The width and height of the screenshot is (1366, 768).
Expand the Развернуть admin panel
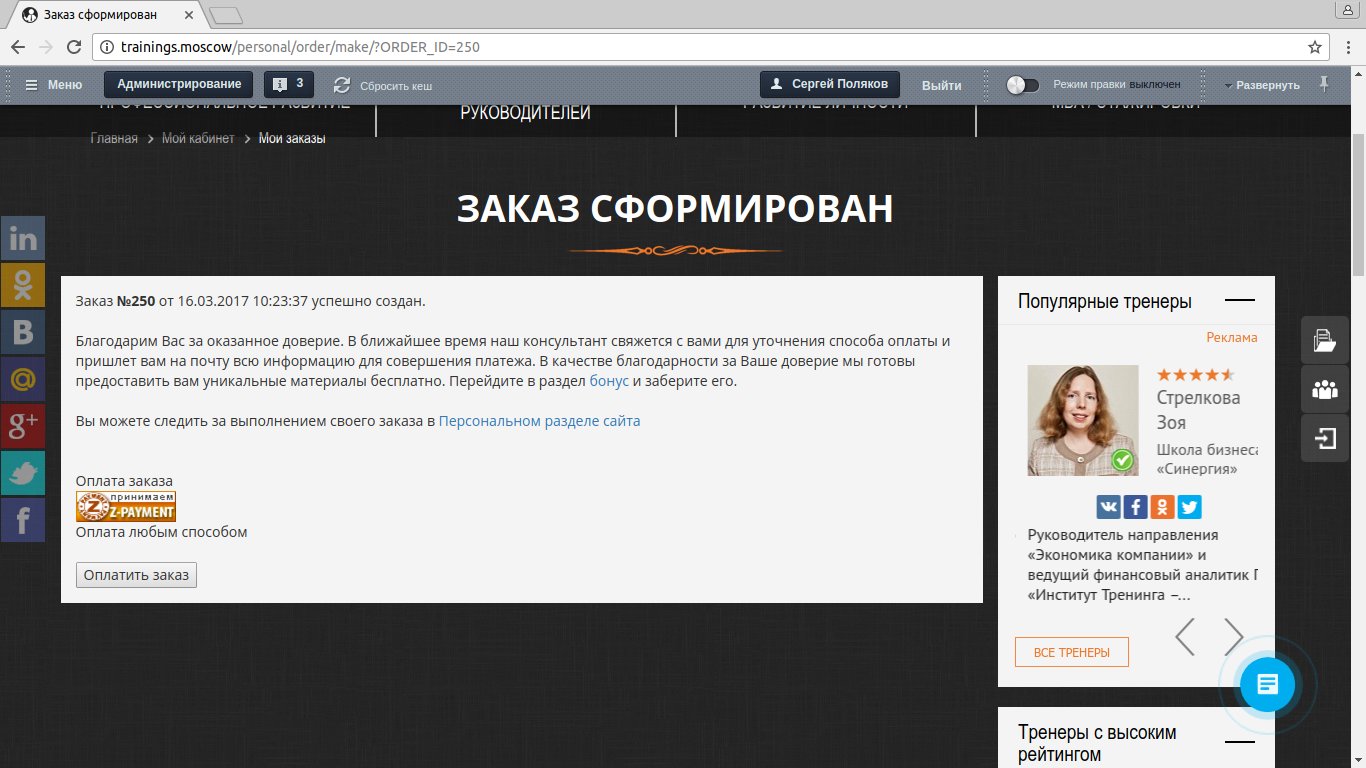point(1262,85)
